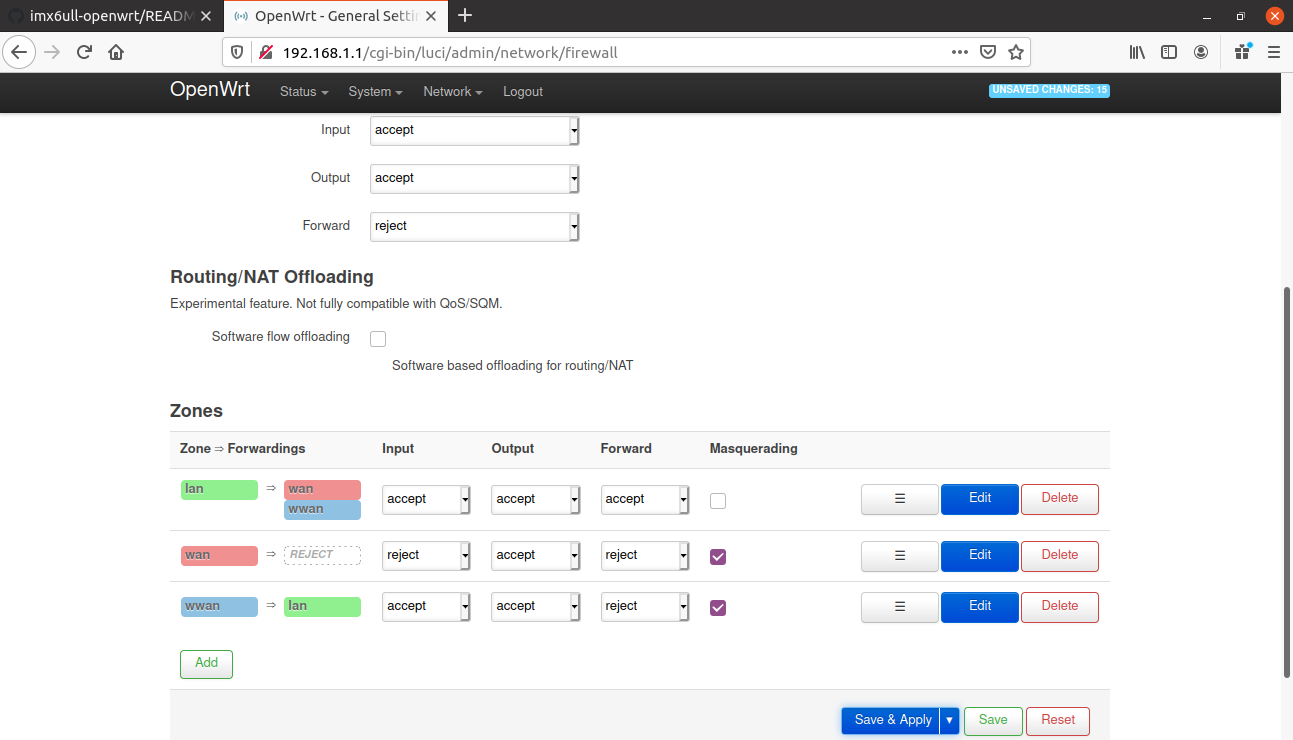Screen dimensions: 1293x740
Task: Click the OpenWrt brand link
Action: tap(210, 89)
